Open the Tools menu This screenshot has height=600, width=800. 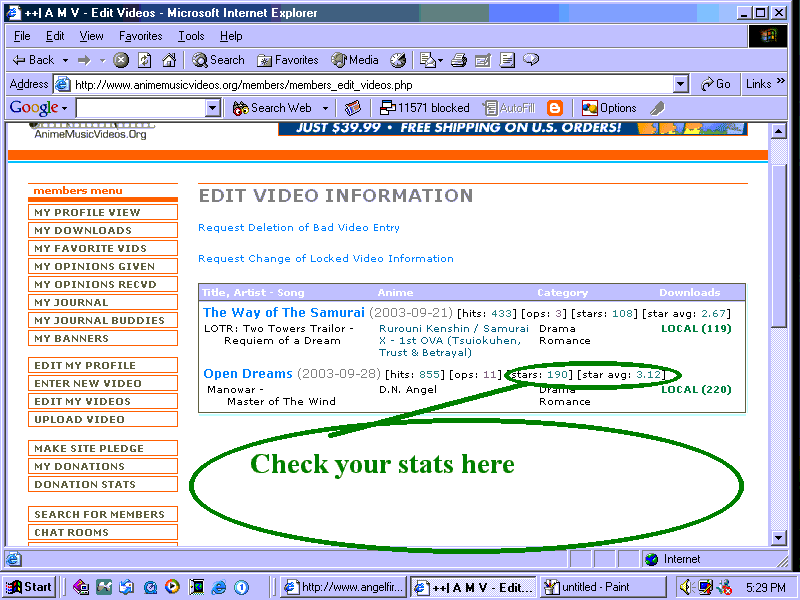(191, 36)
